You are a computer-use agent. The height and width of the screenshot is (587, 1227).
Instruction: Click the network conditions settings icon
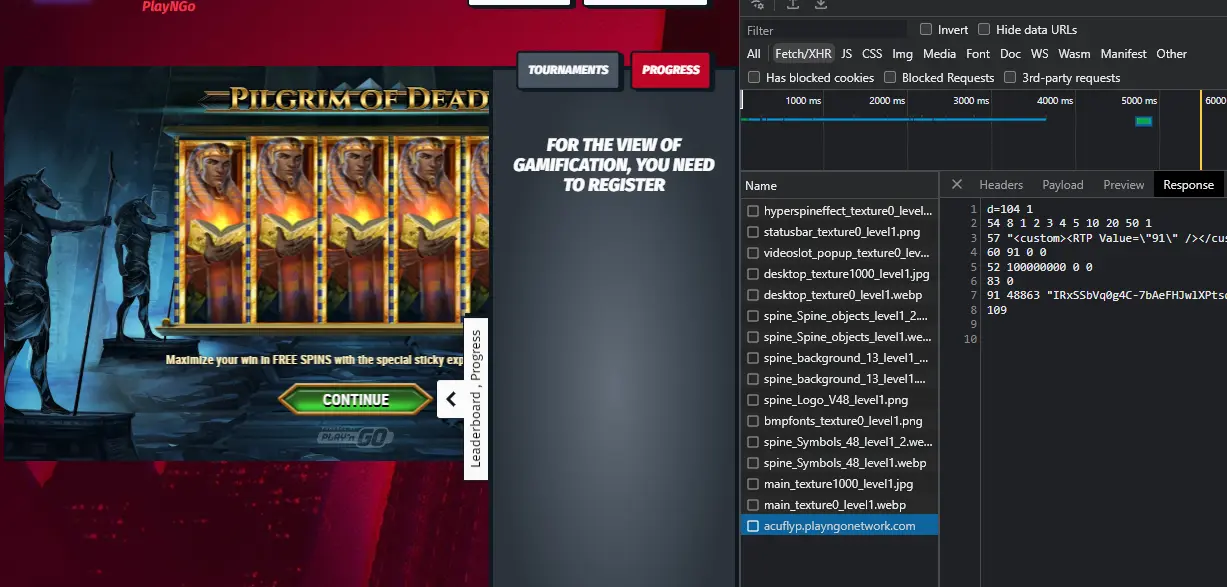[757, 4]
